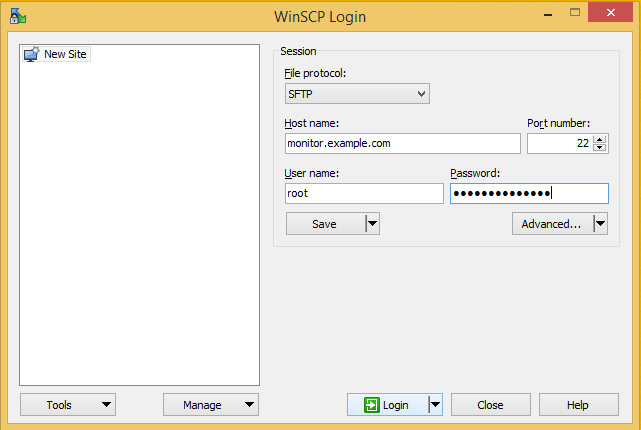
Task: Click the green Login arrow icon
Action: click(372, 405)
